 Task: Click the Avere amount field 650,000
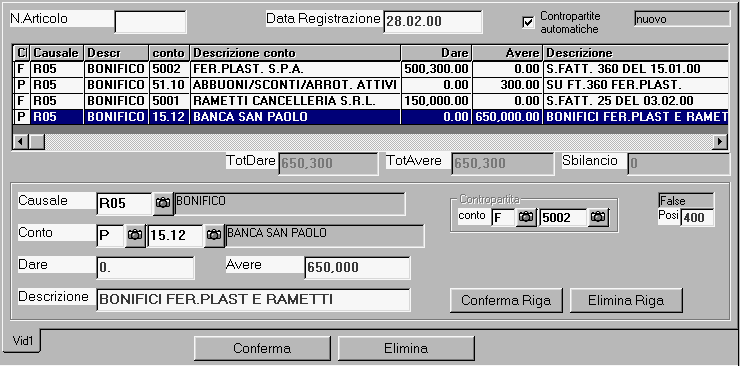click(x=357, y=267)
